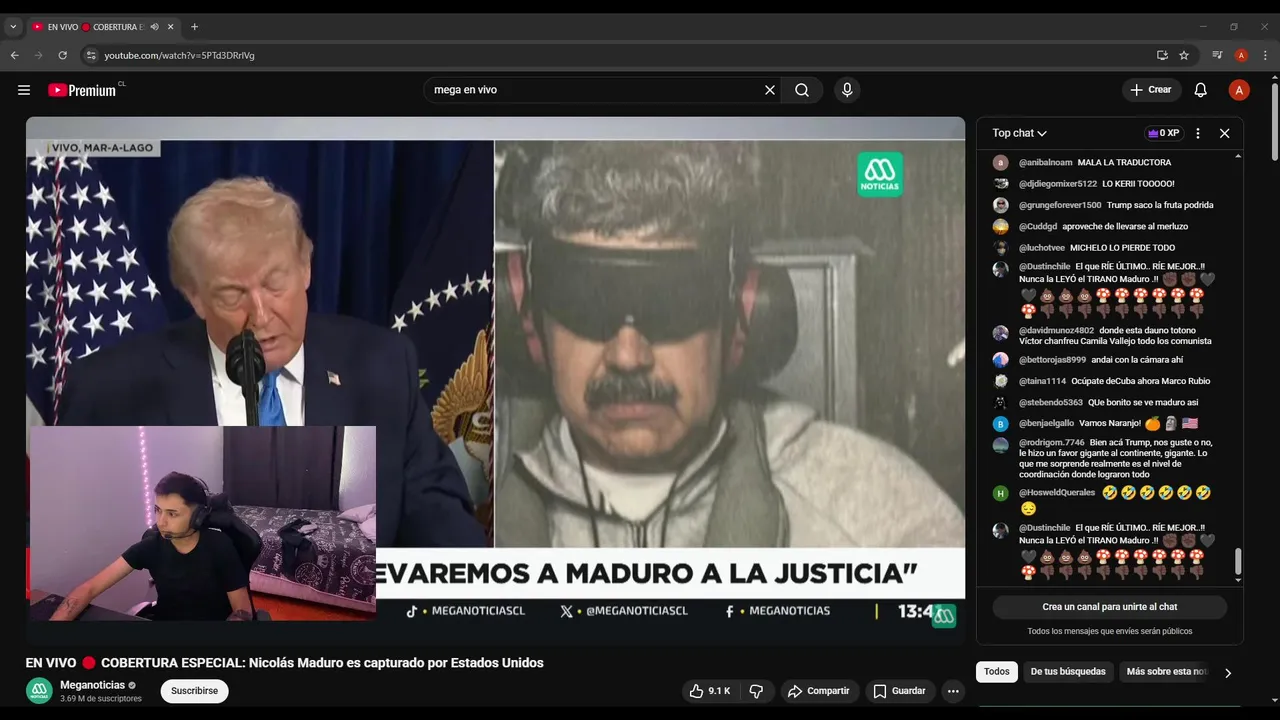The width and height of the screenshot is (1280, 720).
Task: Expand the Top chat dropdown
Action: pos(1019,133)
